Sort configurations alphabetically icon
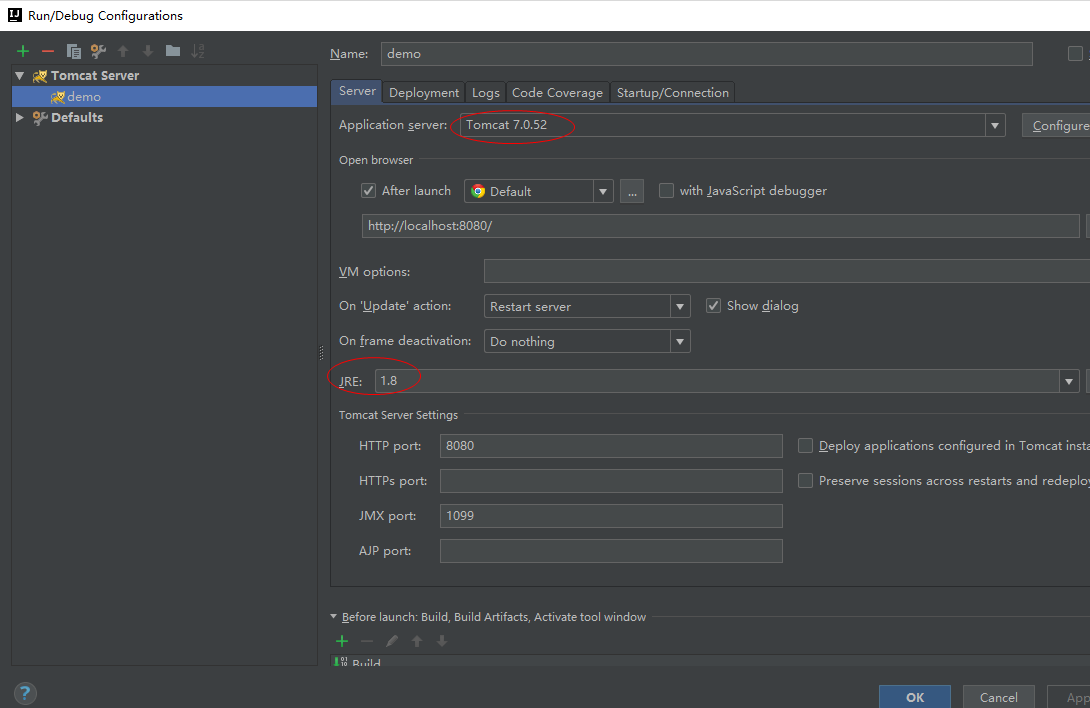Viewport: 1090px width, 708px height. [x=198, y=51]
